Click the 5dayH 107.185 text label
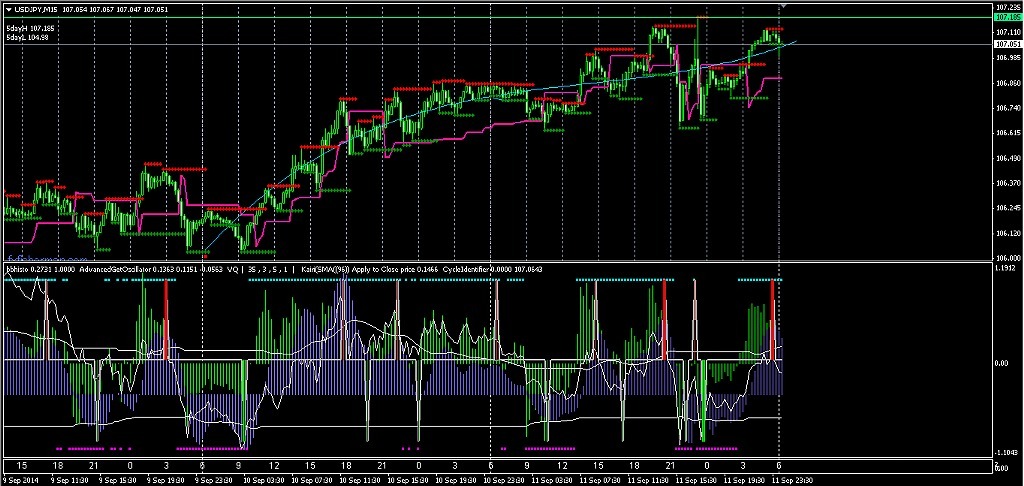 30,28
